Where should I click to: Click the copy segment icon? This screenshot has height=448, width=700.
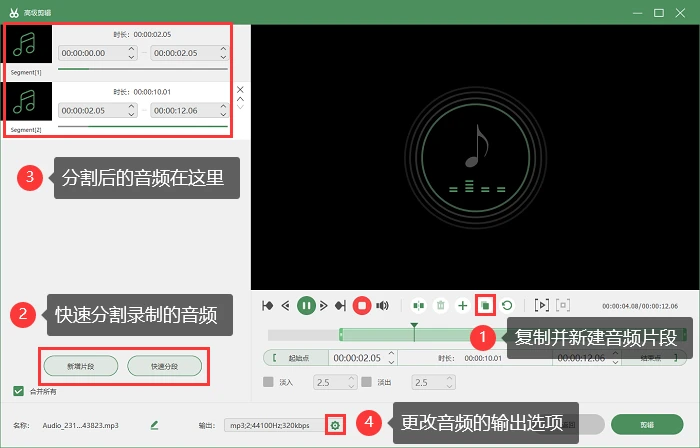tap(485, 306)
